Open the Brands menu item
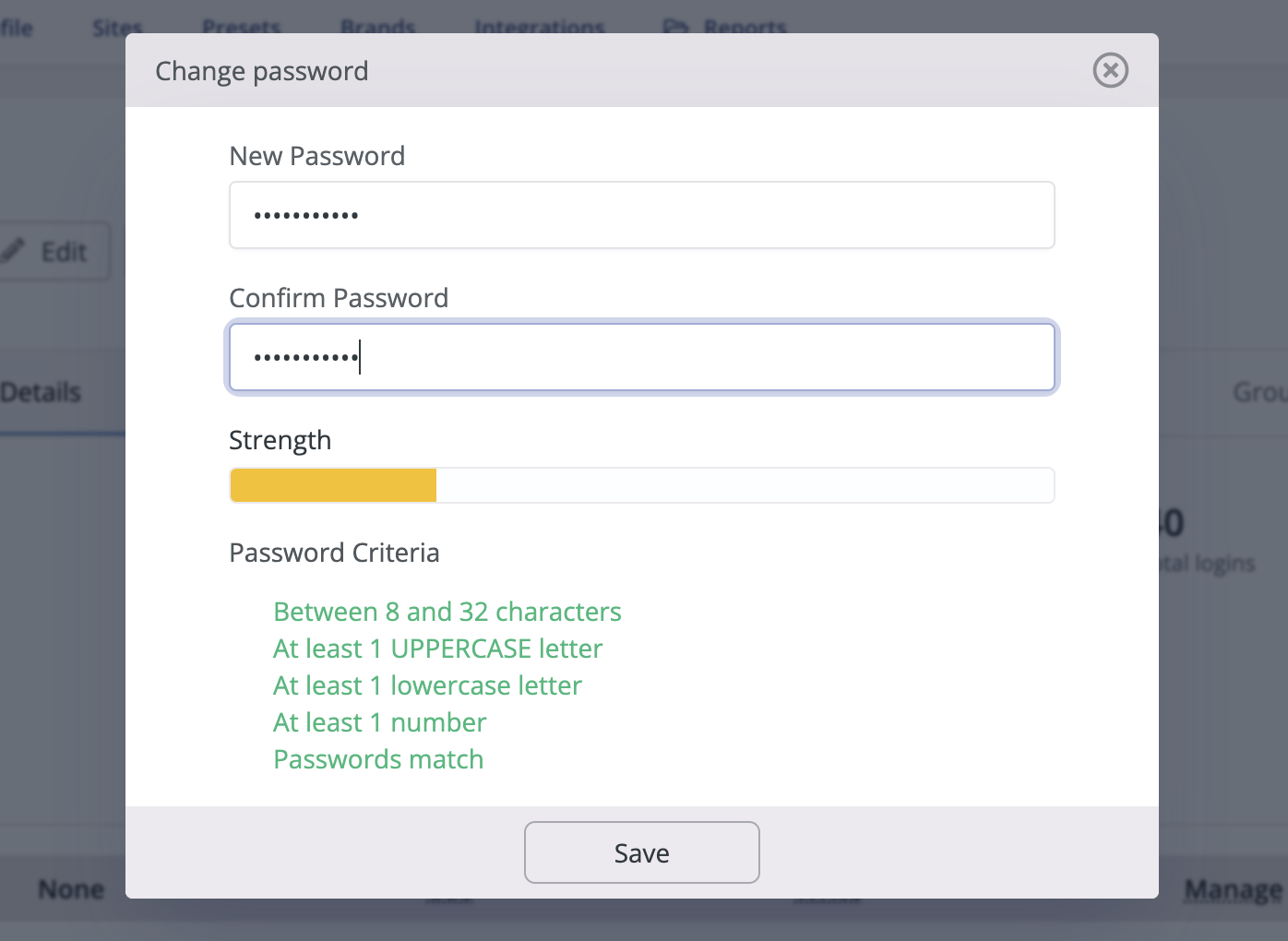Image resolution: width=1288 pixels, height=941 pixels. 377,25
